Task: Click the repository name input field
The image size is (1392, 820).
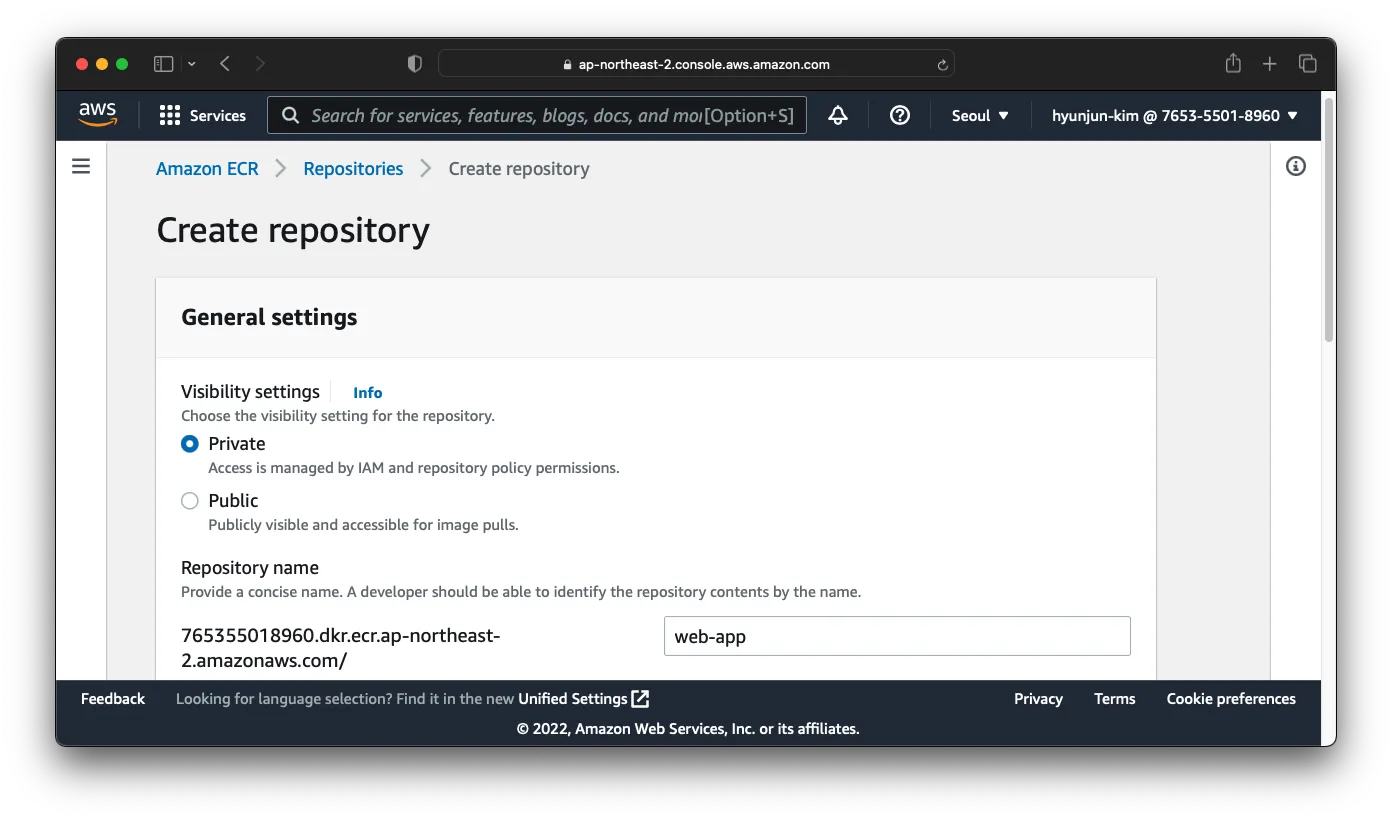Action: 896,636
